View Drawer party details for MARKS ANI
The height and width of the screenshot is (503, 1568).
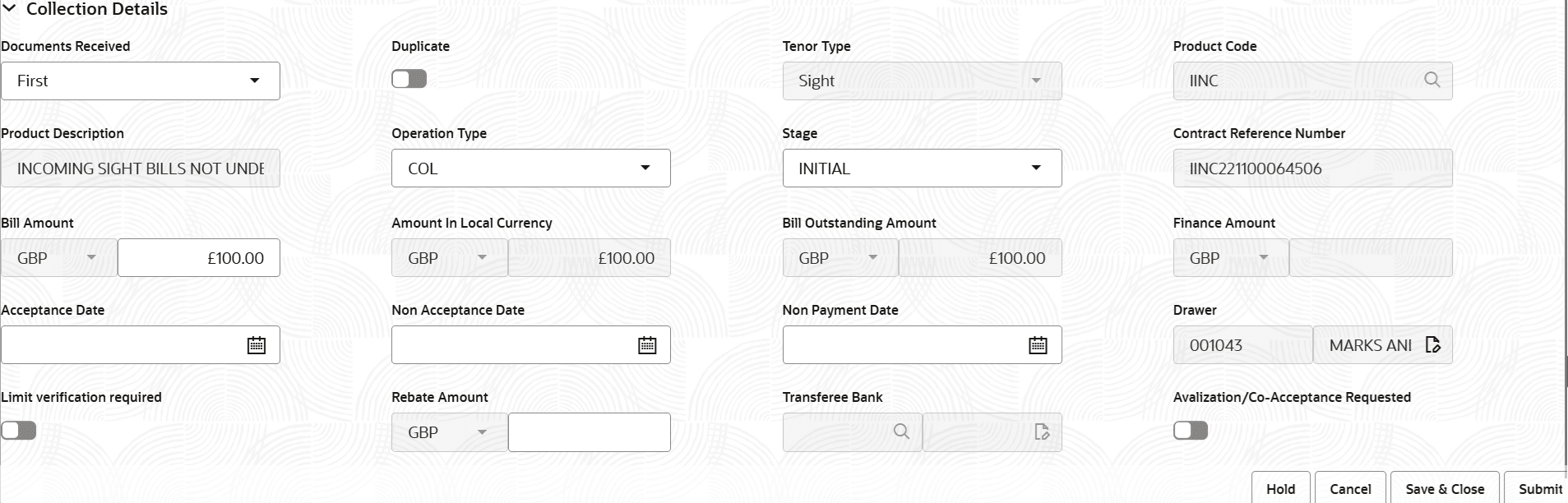tap(1434, 344)
